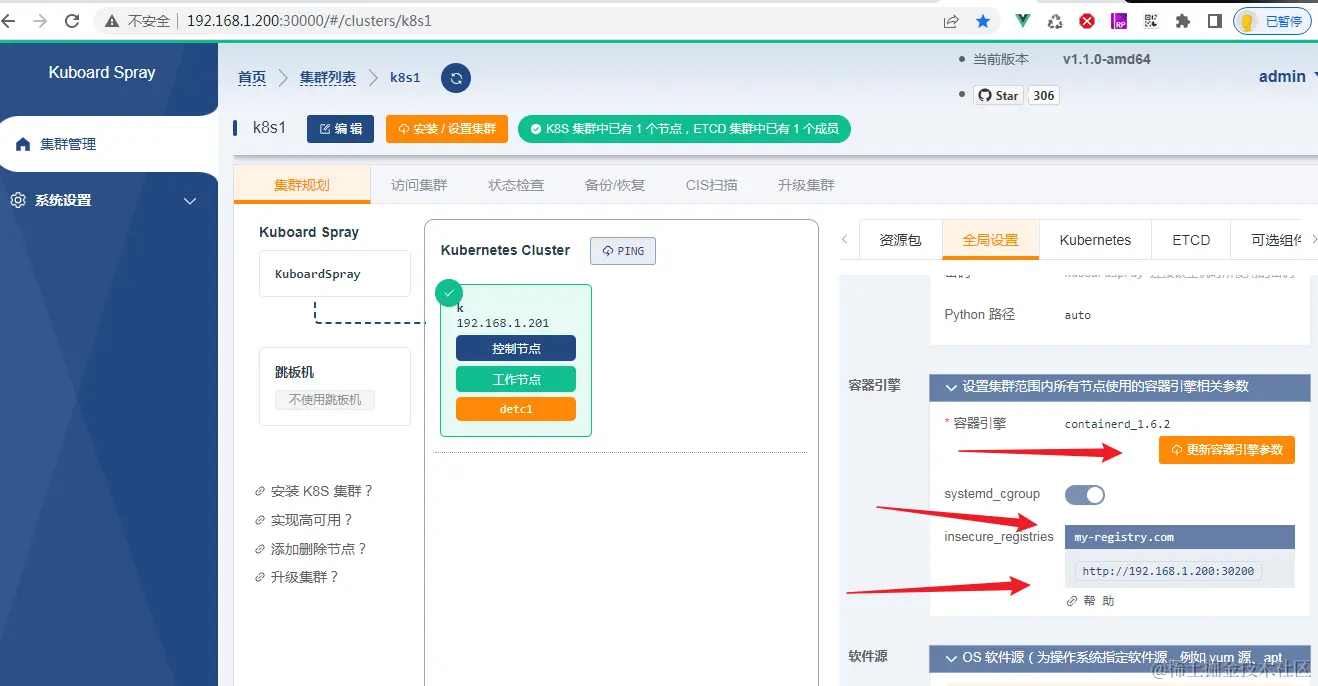Screen dimensions: 1318x686
Task: Switch to the 资源包 settings tab
Action: click(x=900, y=240)
